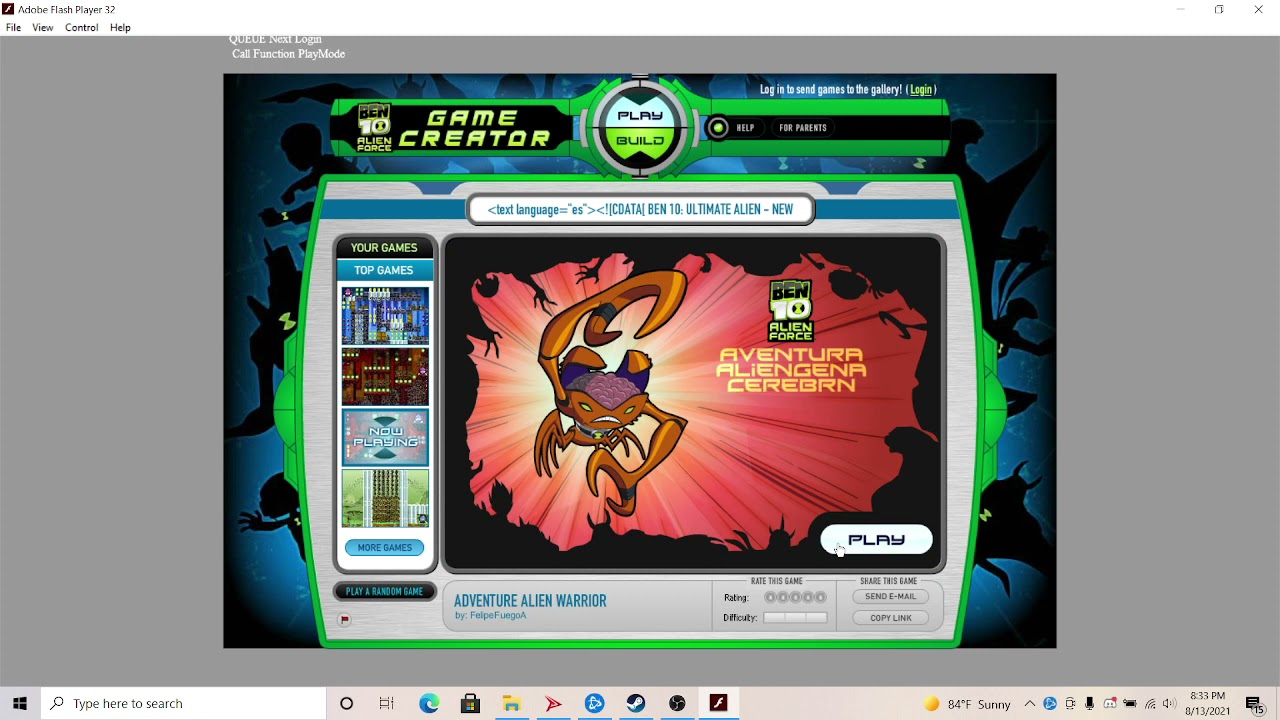Viewport: 1280px width, 720px height.
Task: Click the Windows Start button
Action: 20,704
